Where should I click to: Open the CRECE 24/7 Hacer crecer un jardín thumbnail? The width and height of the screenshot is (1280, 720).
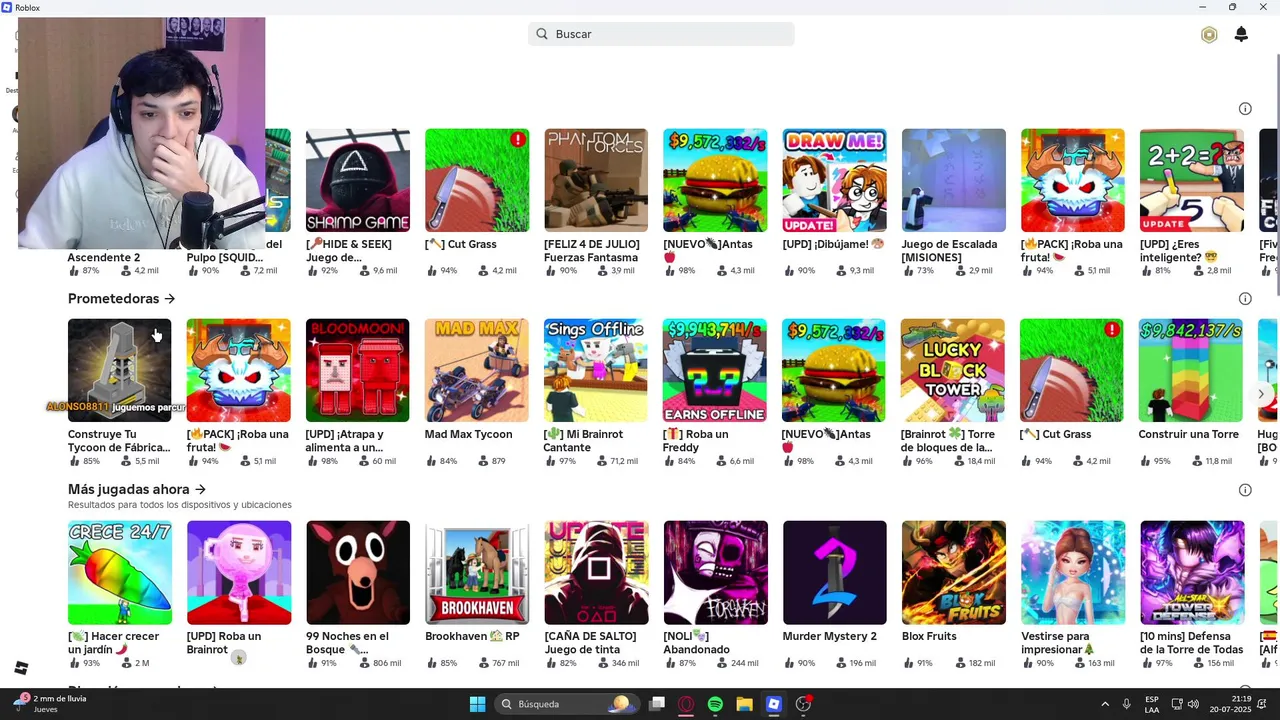tap(120, 572)
